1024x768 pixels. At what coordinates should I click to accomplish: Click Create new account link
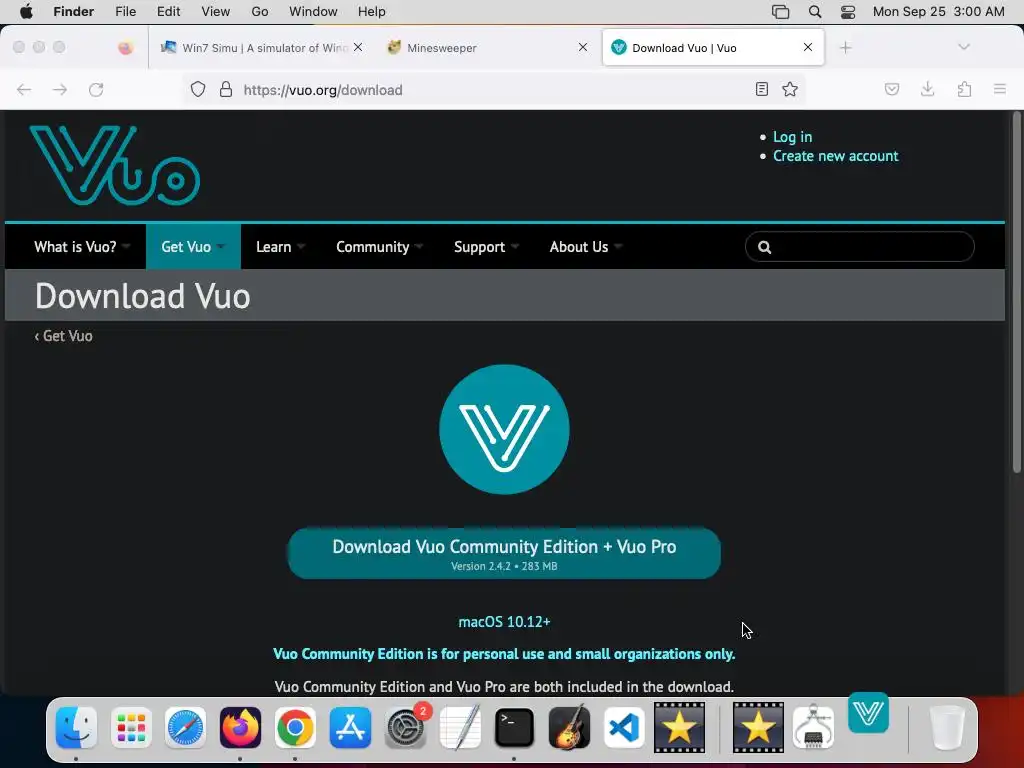coord(836,156)
